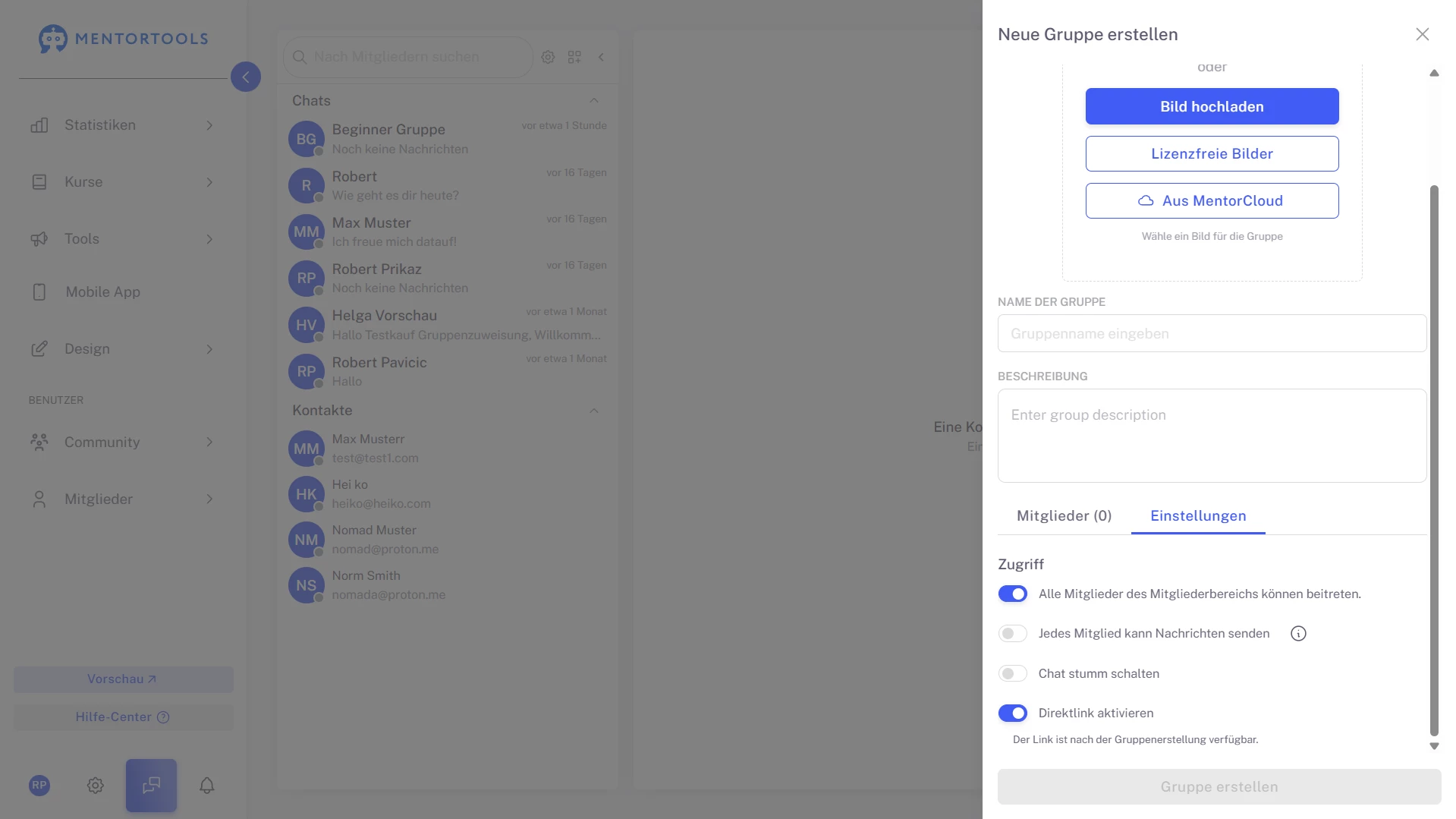Click the Aus MentorCloud button
Screen dimensions: 1456x819
click(x=1212, y=201)
